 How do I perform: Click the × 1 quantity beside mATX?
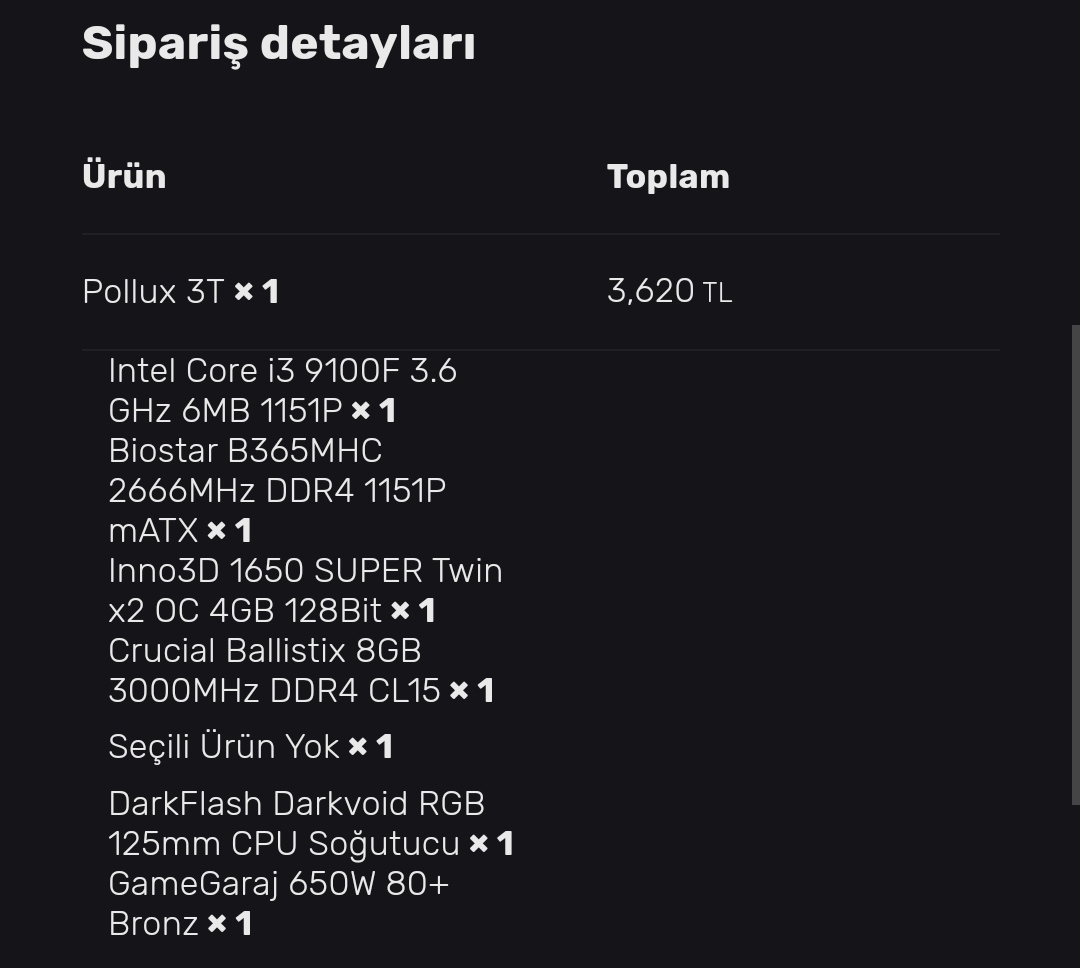point(229,531)
